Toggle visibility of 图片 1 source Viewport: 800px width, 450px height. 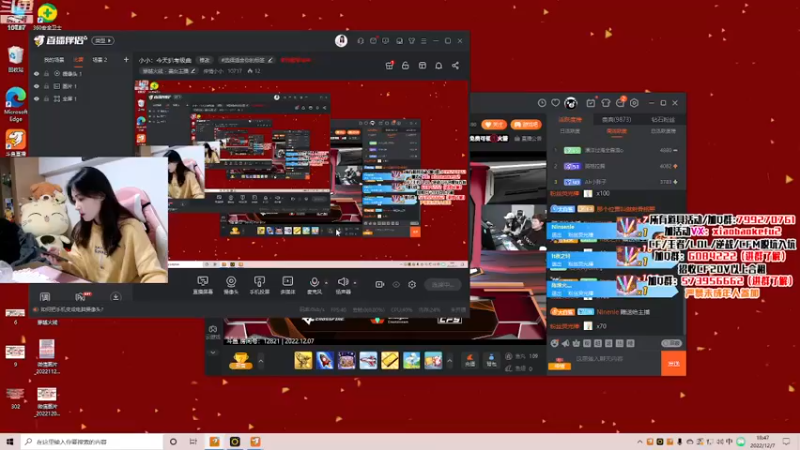[36, 86]
